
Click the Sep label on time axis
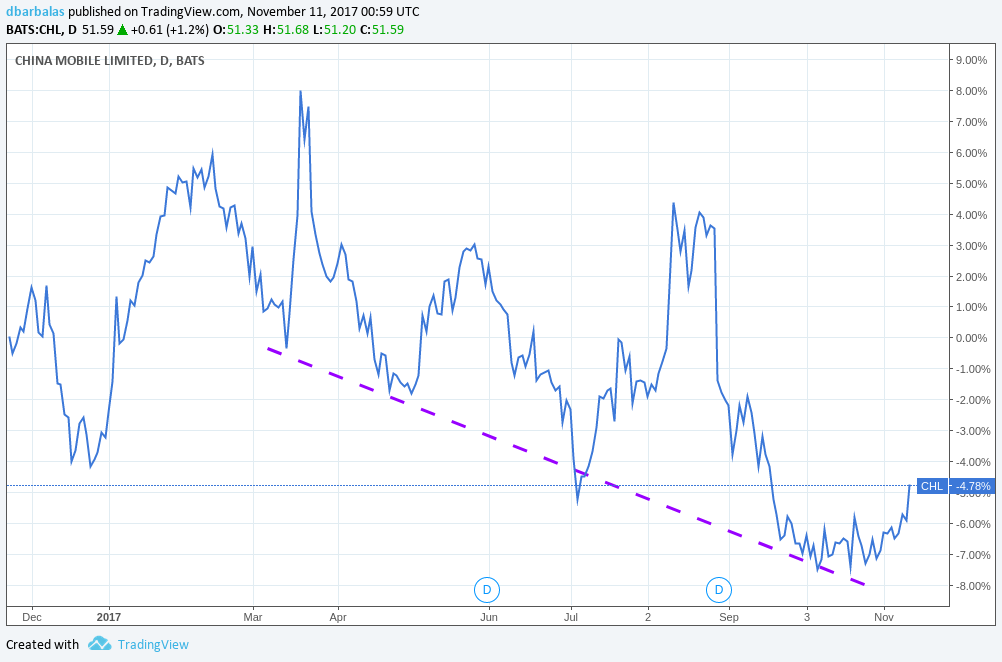(x=728, y=617)
